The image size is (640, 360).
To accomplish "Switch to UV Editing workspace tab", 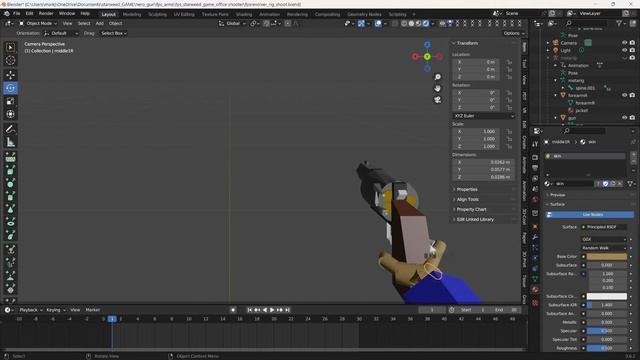I will click(x=184, y=14).
